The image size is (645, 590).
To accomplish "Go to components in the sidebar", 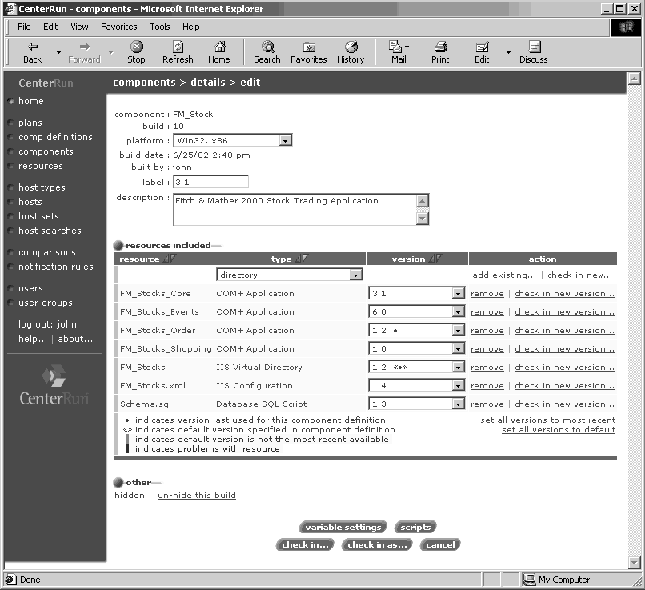I will click(46, 152).
